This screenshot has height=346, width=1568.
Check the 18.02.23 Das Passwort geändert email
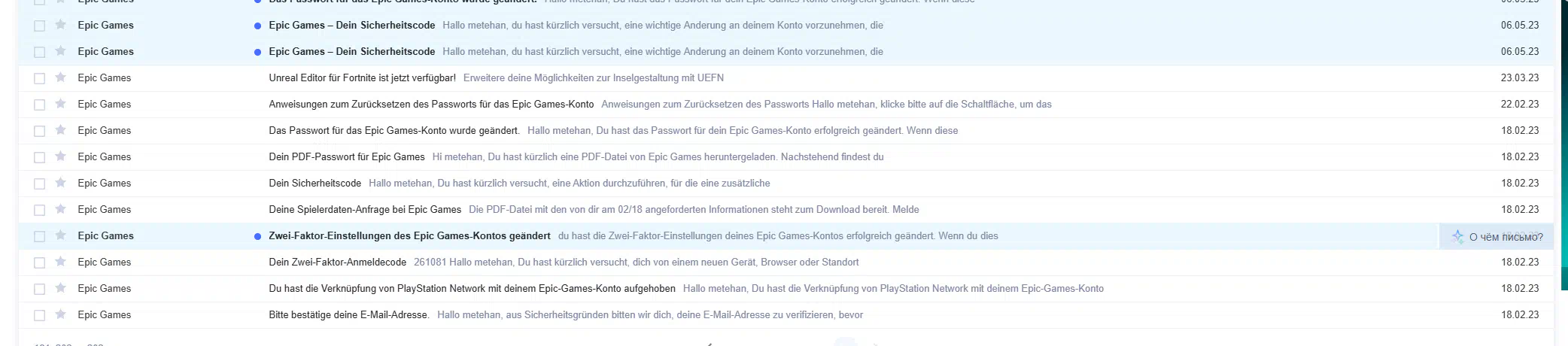(x=40, y=131)
